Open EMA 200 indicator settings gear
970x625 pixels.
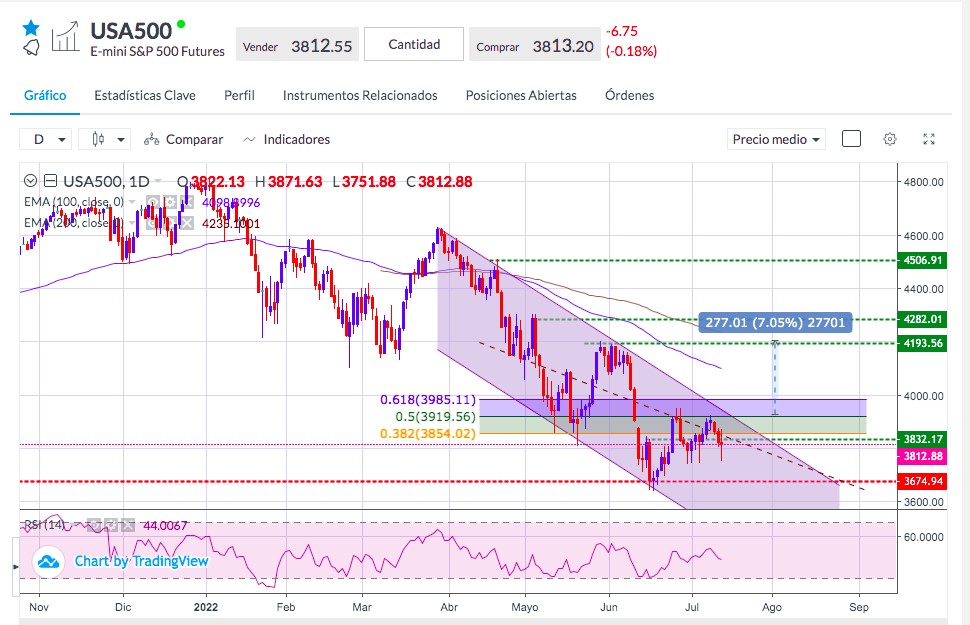[170, 223]
